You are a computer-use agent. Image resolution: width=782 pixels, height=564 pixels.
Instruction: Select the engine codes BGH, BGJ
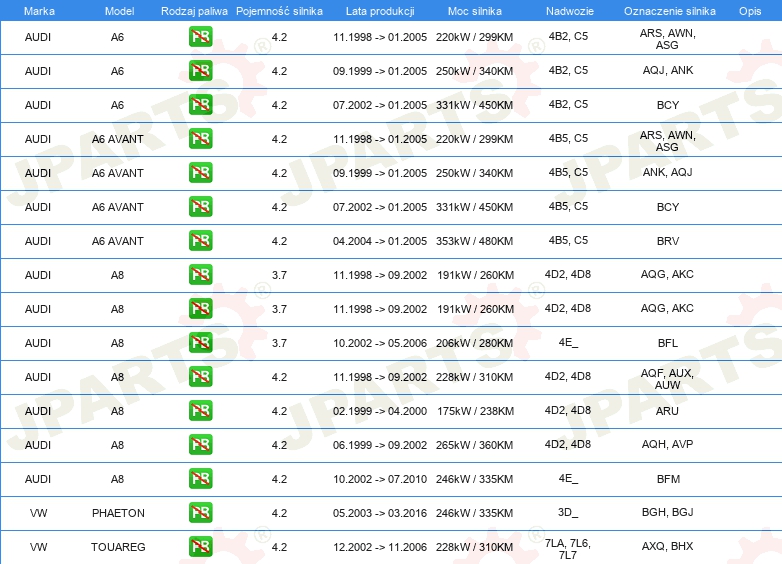pos(667,512)
